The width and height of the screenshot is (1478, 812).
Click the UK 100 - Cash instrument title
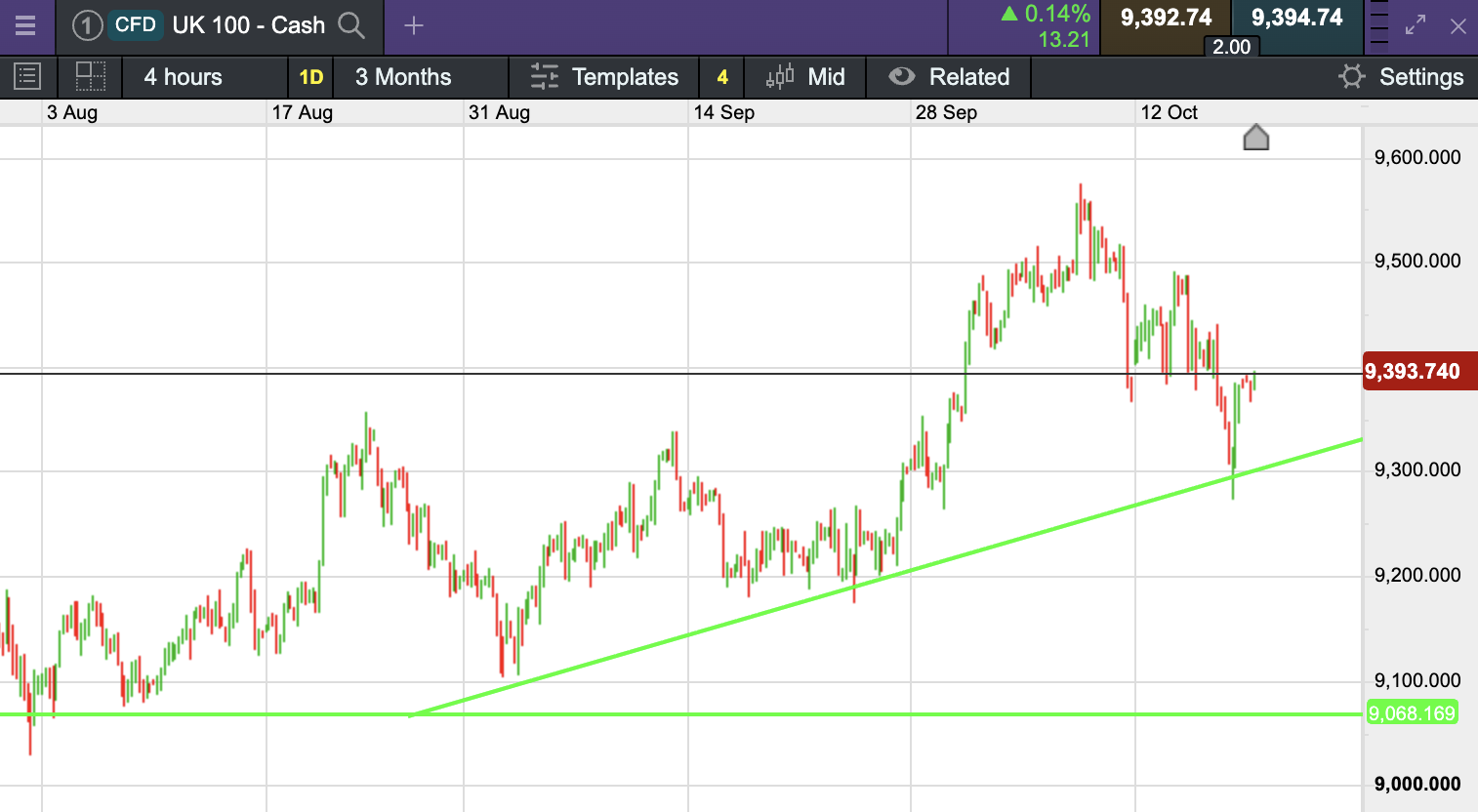[x=249, y=25]
